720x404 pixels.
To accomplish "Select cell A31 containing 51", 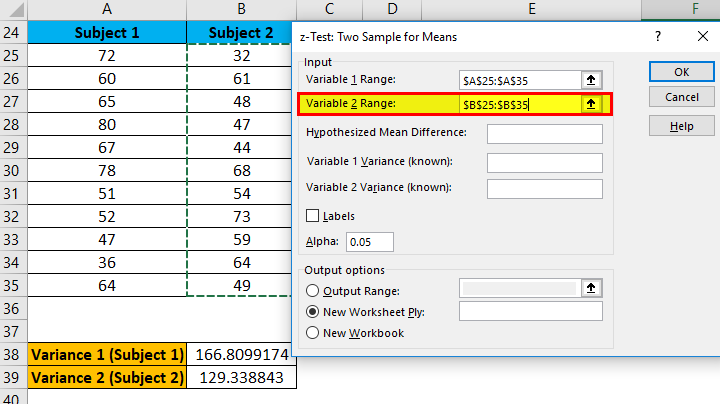I will click(x=107, y=193).
